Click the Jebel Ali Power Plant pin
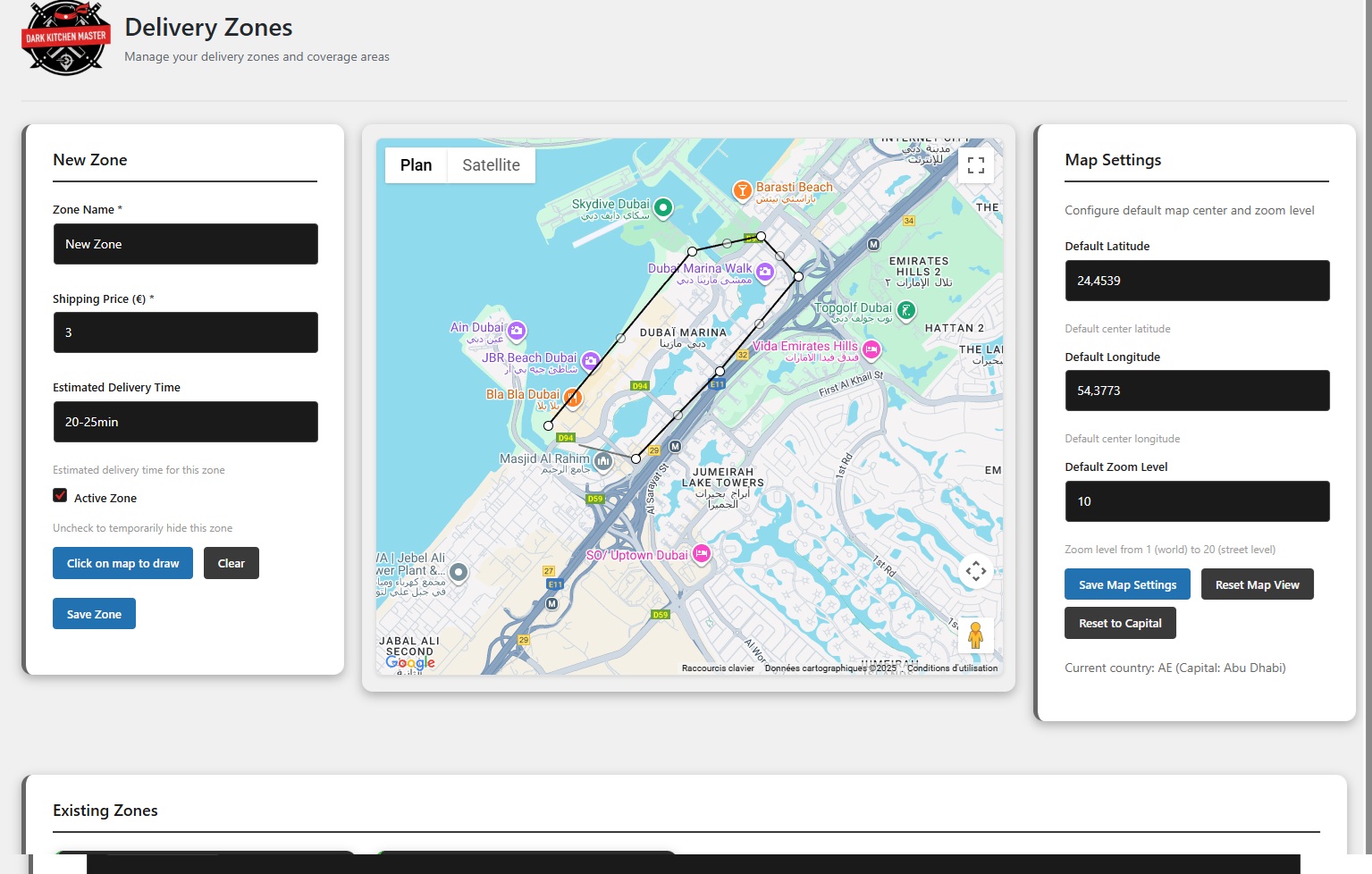Image resolution: width=1372 pixels, height=874 pixels. pos(459,572)
